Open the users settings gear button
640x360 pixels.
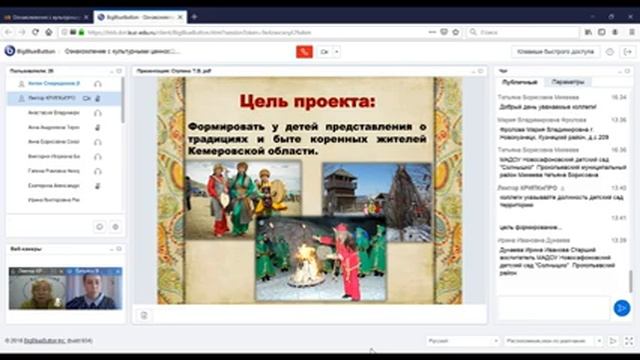pos(116,227)
